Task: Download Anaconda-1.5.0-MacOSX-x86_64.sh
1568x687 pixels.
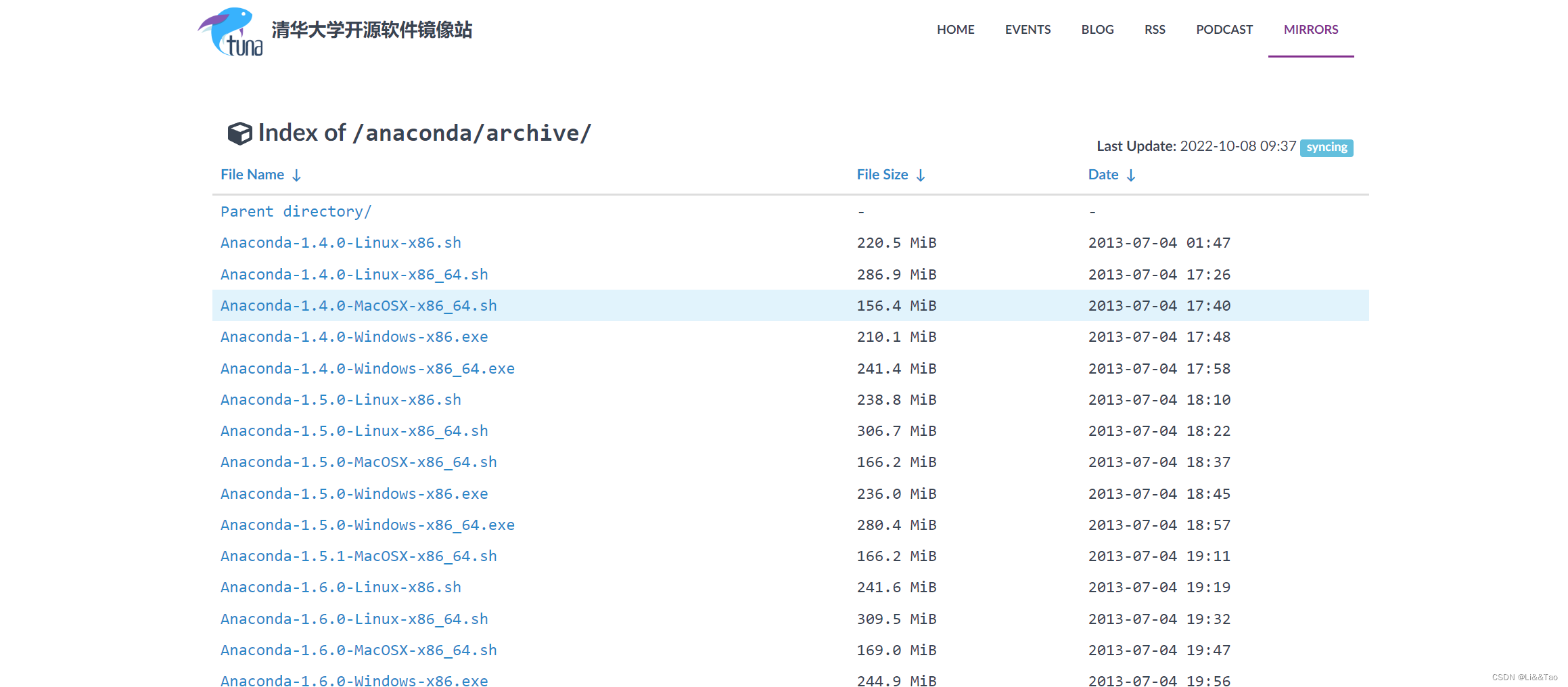Action: pyautogui.click(x=359, y=462)
